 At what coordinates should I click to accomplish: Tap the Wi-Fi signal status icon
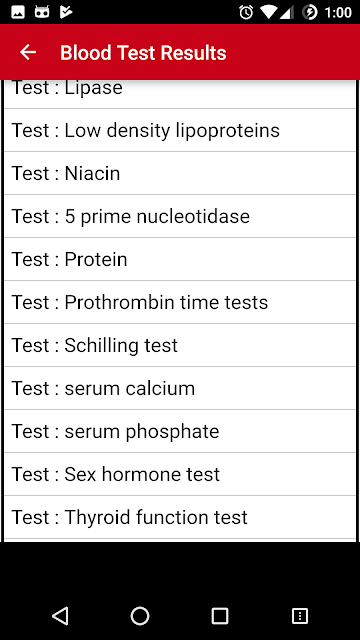click(x=268, y=12)
